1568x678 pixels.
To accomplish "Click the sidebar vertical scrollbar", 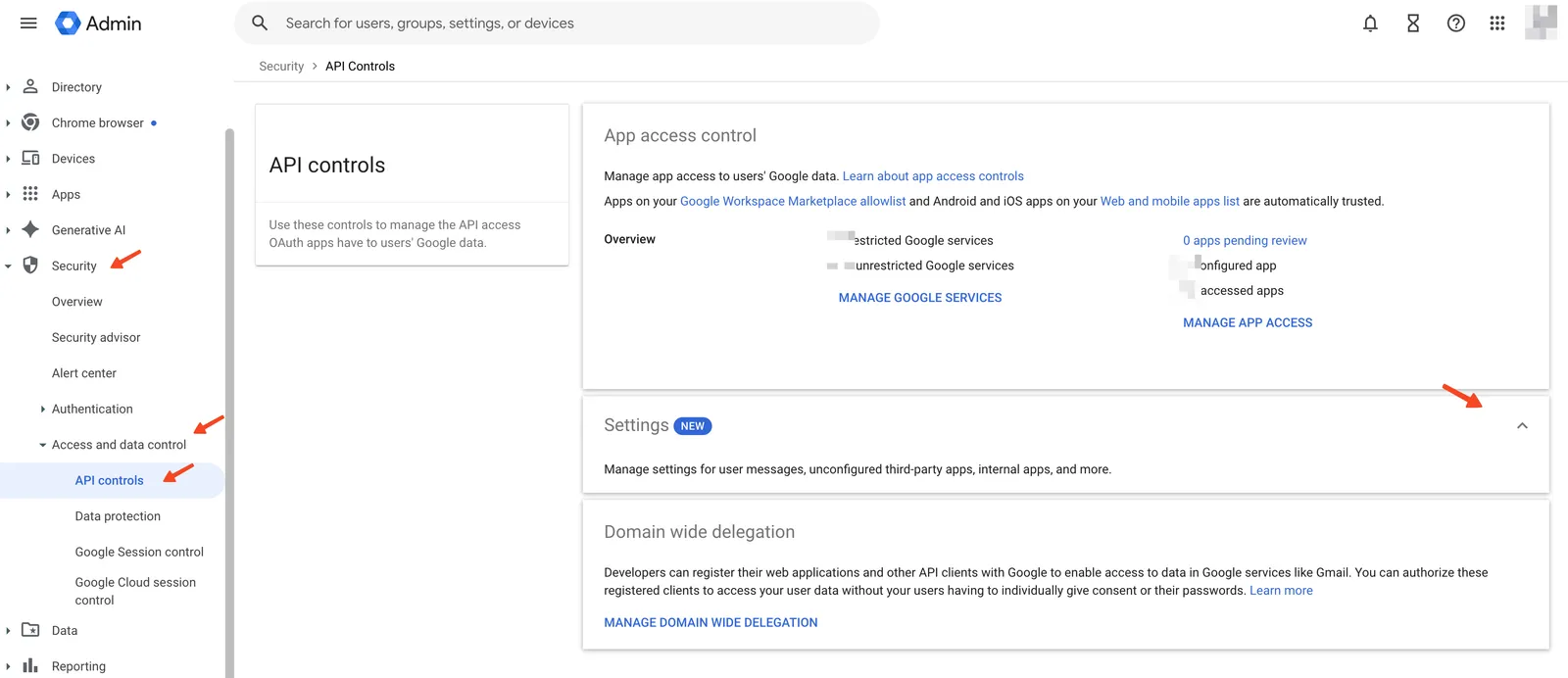I will click(229, 402).
